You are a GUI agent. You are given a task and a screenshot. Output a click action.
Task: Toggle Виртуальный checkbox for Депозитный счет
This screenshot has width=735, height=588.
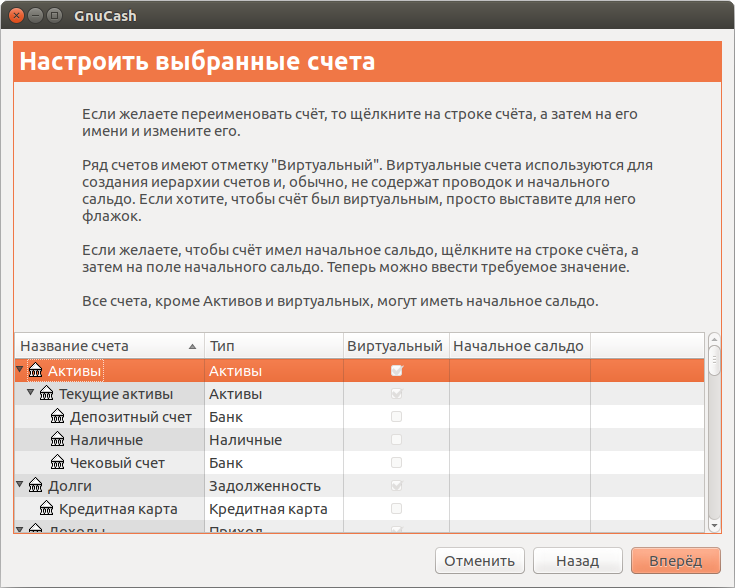coord(397,416)
